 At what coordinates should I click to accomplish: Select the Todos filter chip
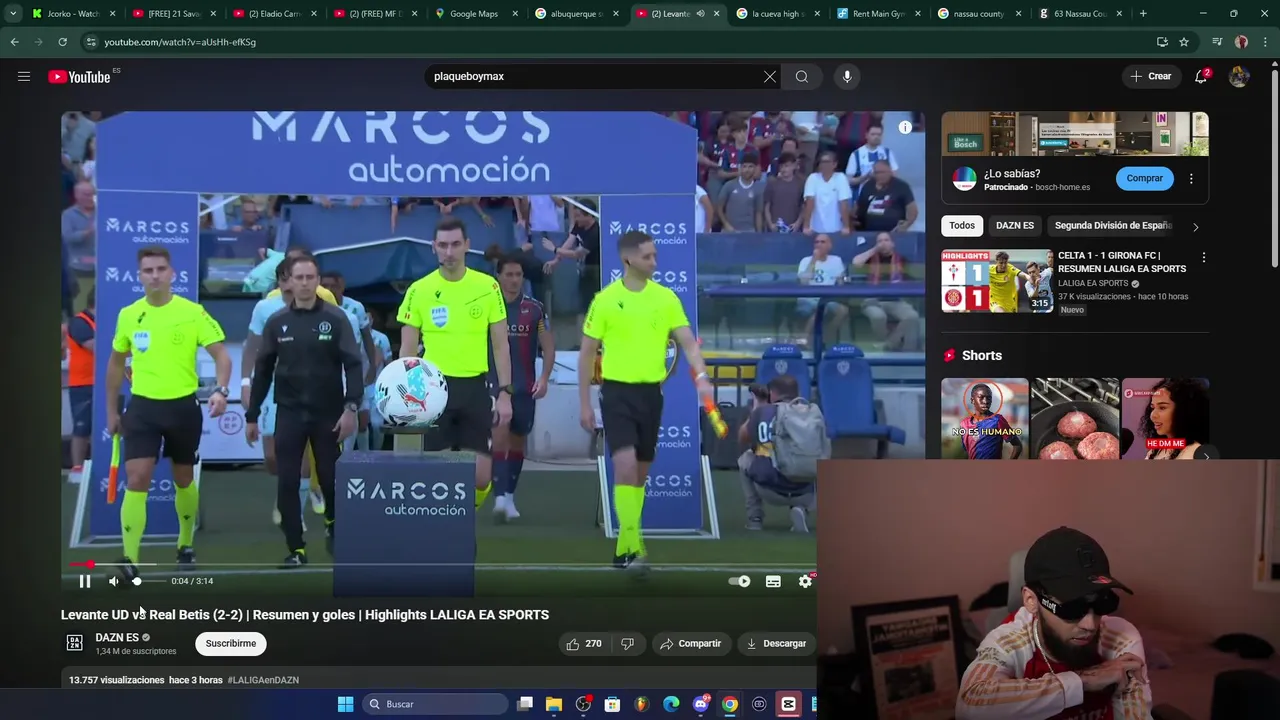coord(962,226)
